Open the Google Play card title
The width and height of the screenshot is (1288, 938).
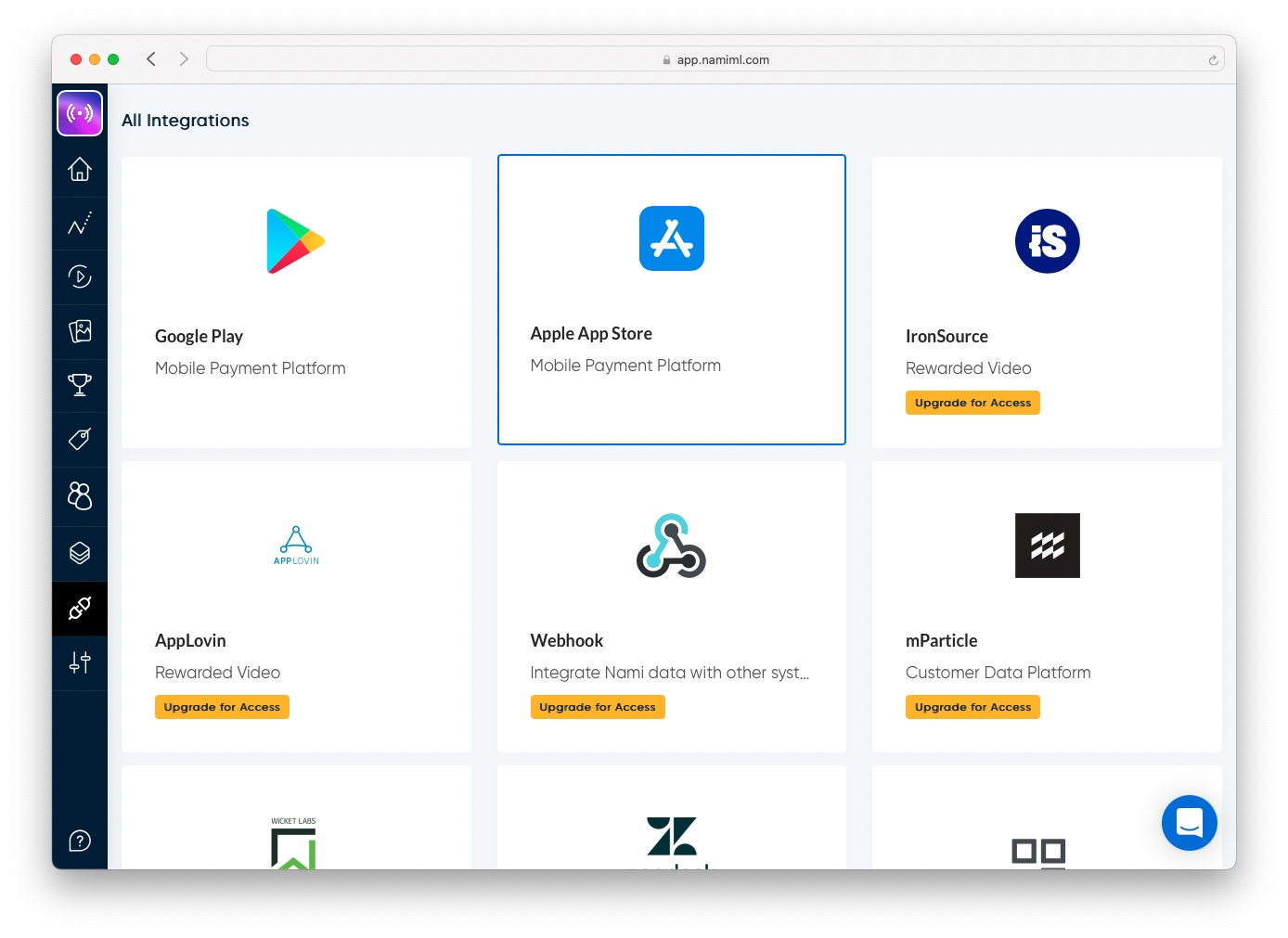click(199, 336)
